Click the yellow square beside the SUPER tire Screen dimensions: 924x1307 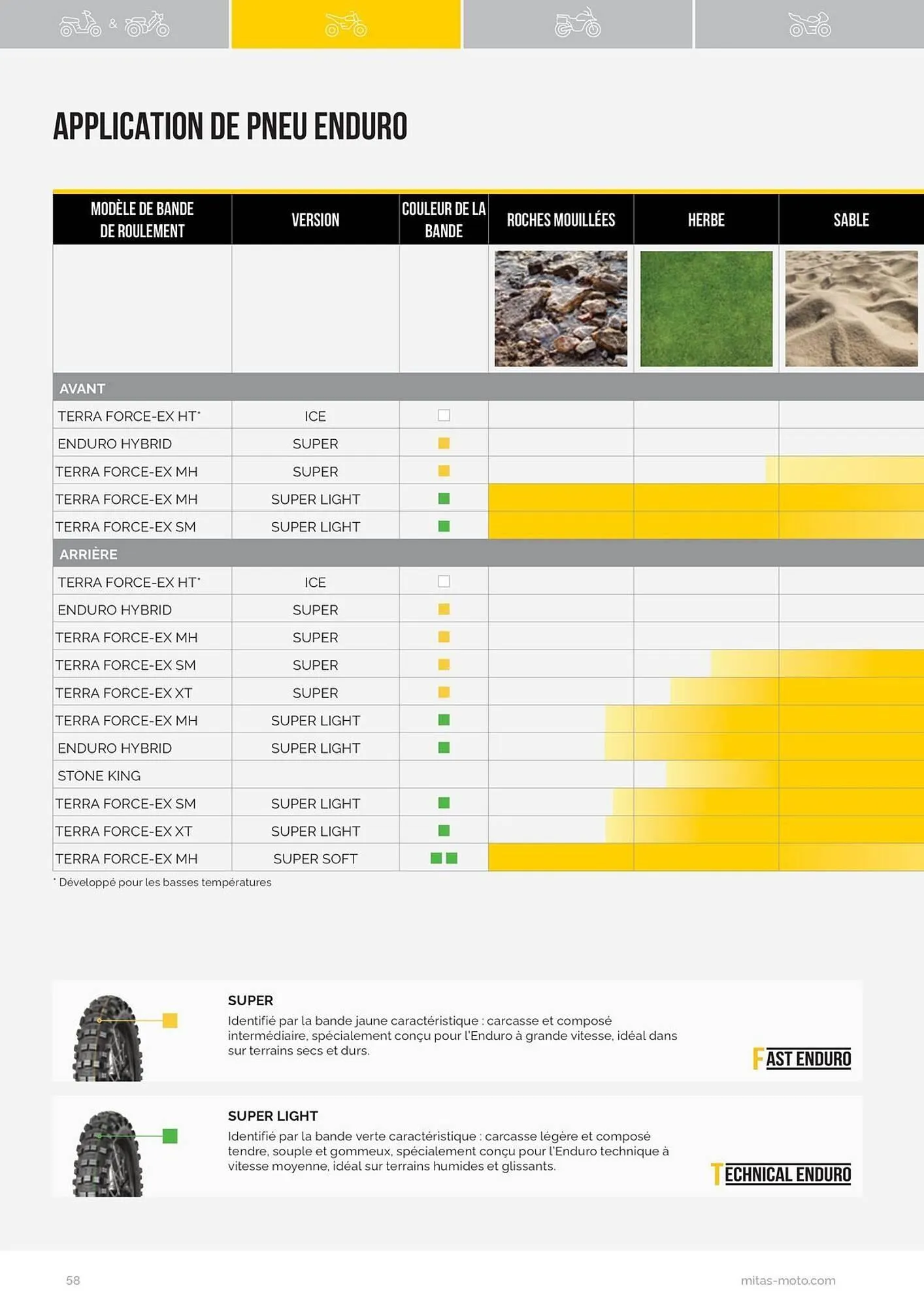[170, 1020]
